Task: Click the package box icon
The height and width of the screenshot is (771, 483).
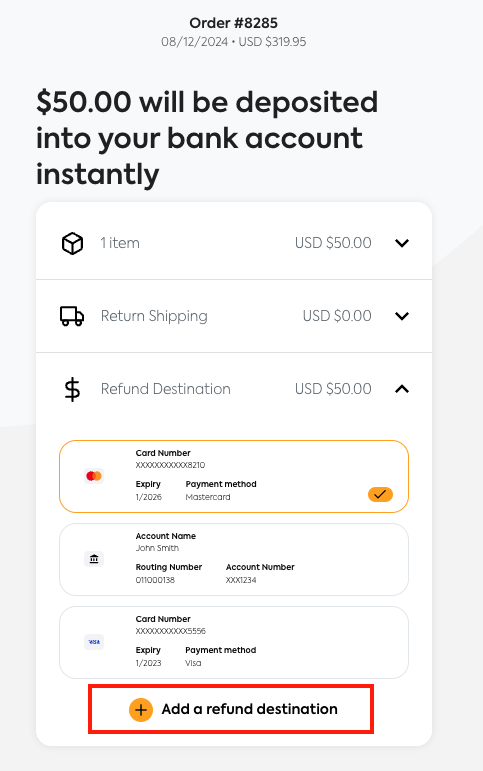Action: tap(72, 243)
